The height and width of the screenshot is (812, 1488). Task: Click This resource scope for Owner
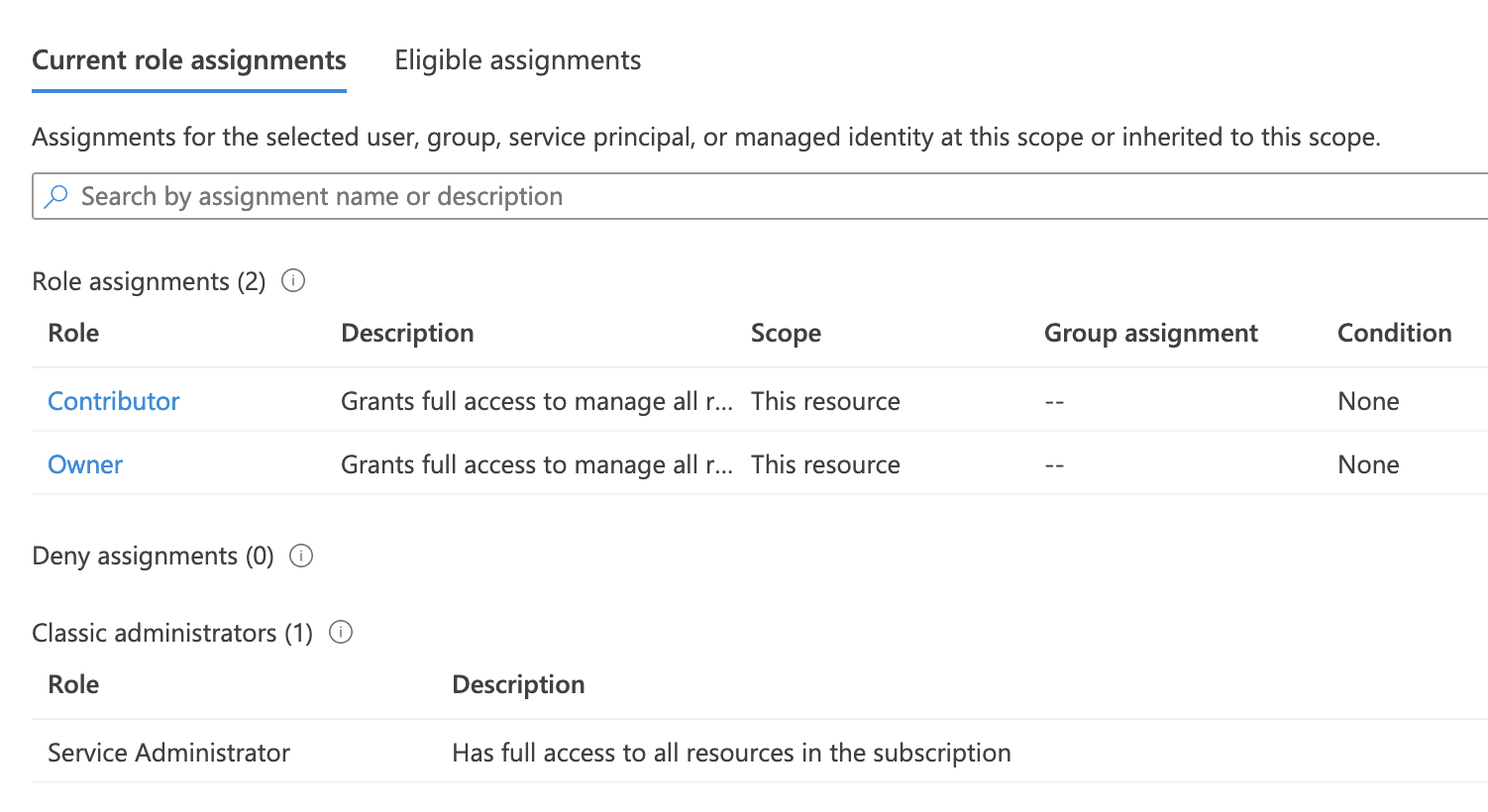[x=825, y=464]
